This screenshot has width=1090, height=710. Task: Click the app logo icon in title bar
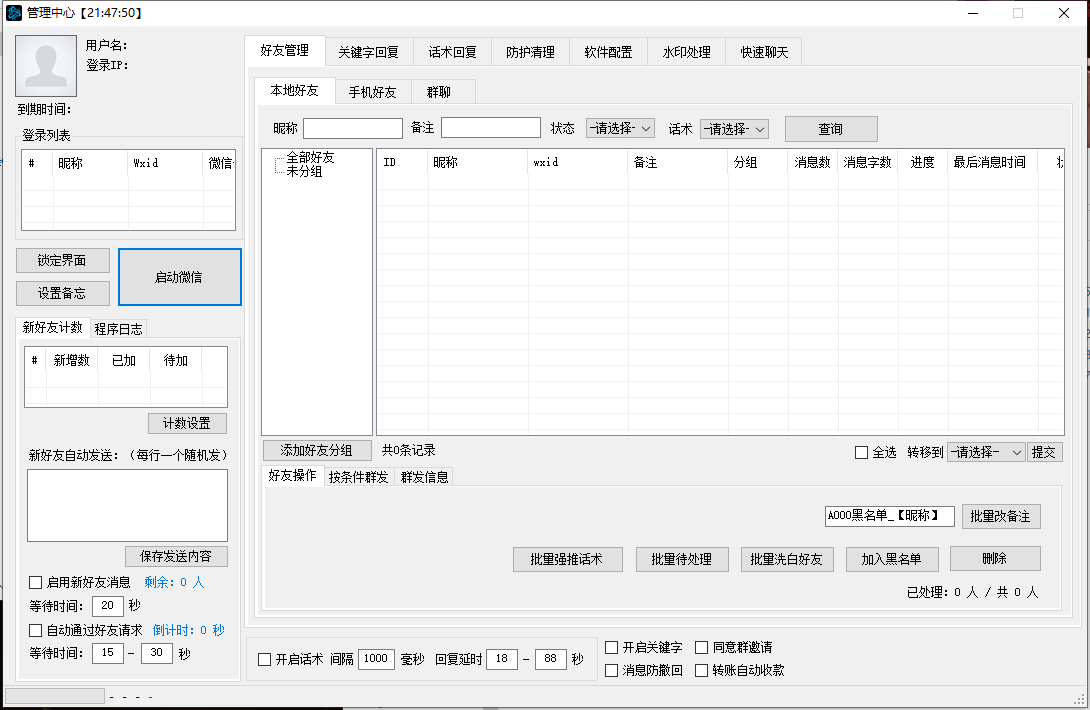pos(14,13)
